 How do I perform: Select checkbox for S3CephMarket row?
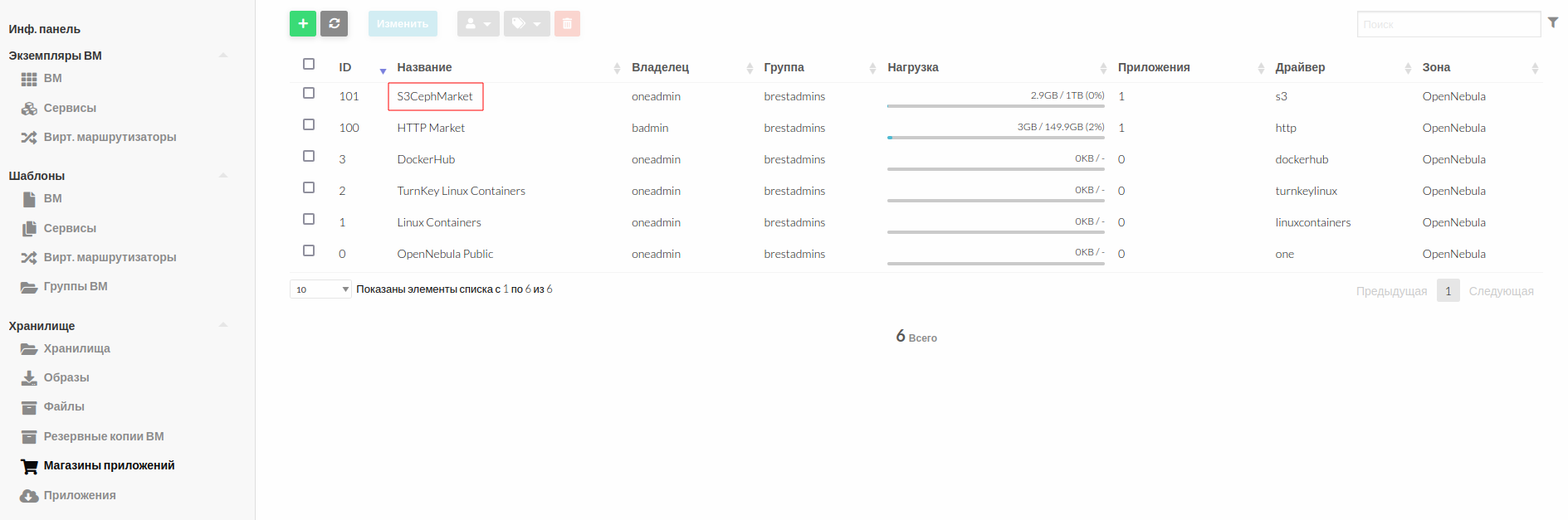click(x=309, y=93)
